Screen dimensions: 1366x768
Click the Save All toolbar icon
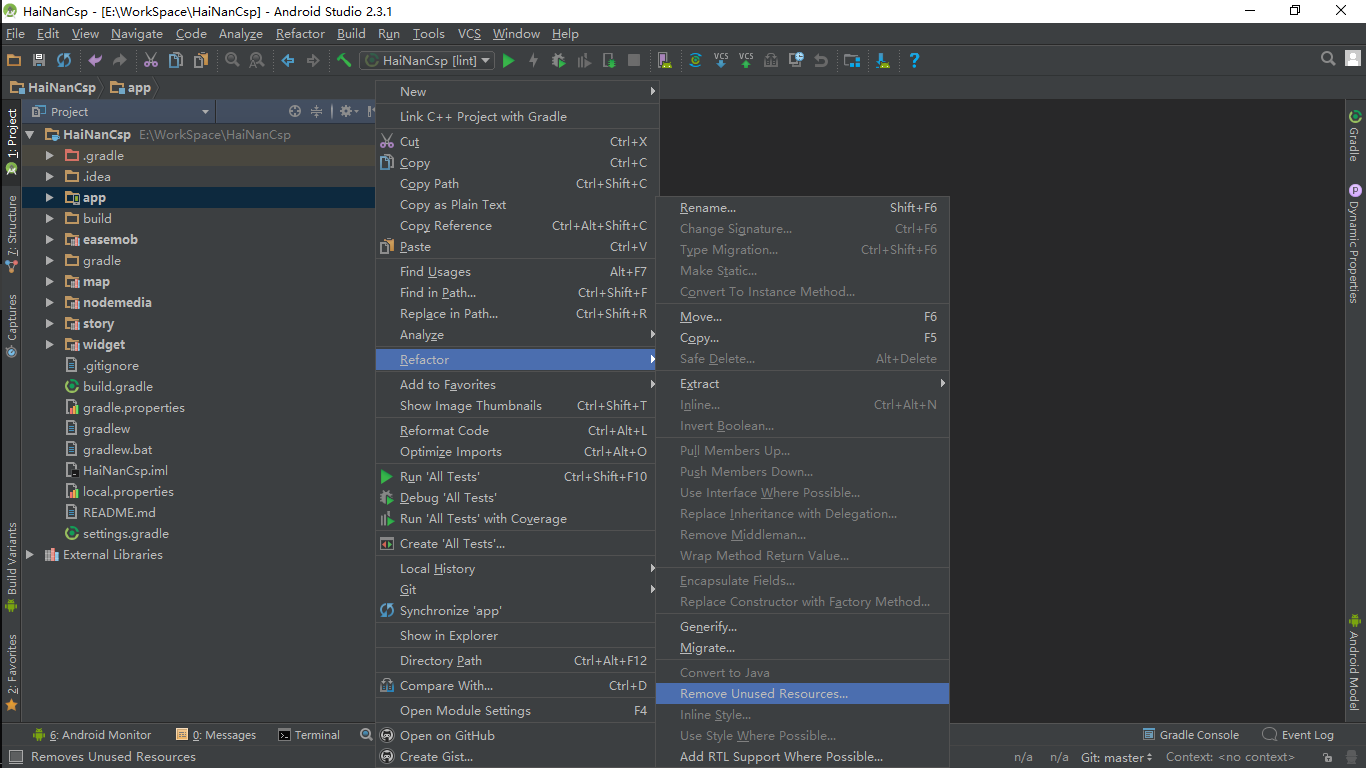coord(39,60)
